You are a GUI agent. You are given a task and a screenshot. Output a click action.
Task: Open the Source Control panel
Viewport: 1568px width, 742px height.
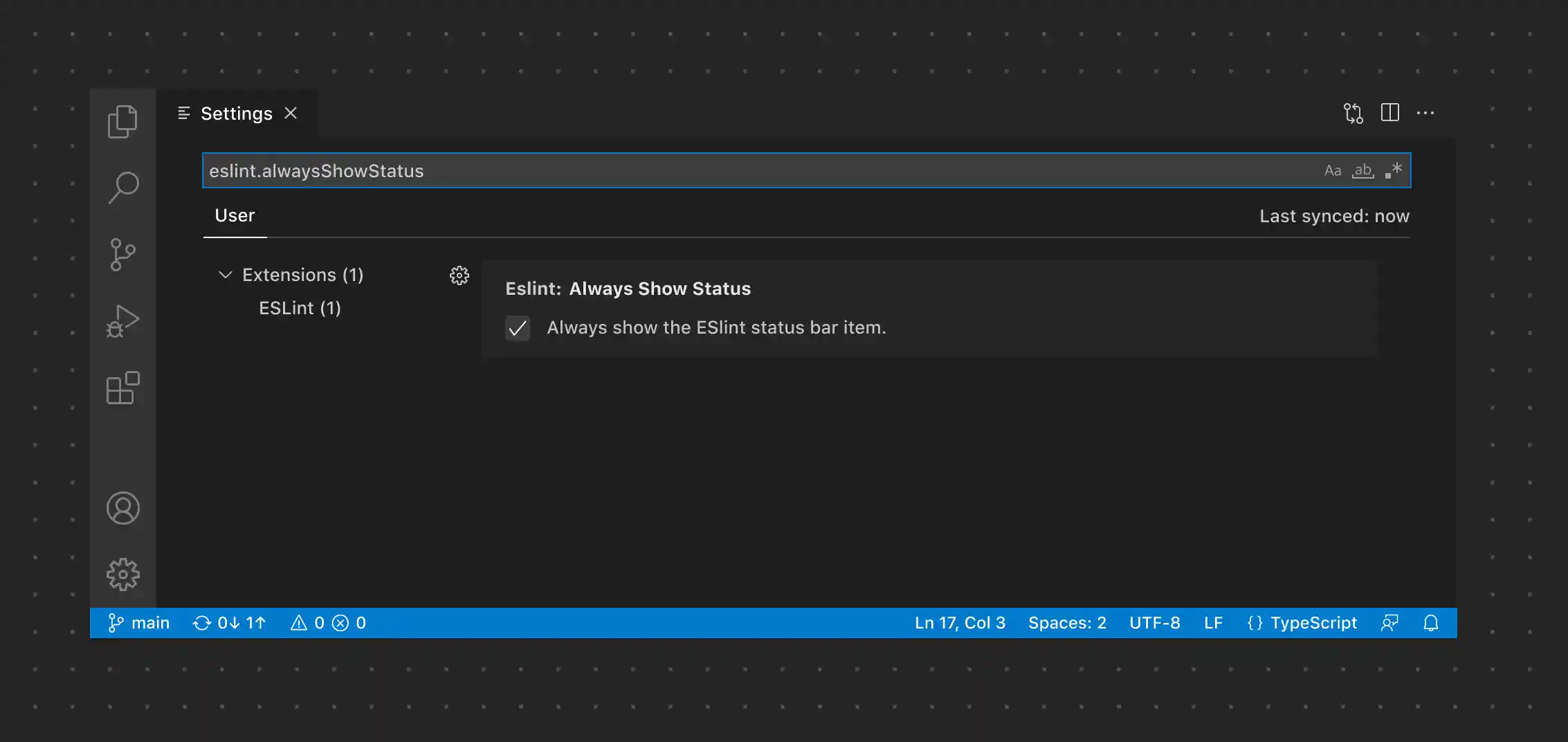[x=122, y=254]
